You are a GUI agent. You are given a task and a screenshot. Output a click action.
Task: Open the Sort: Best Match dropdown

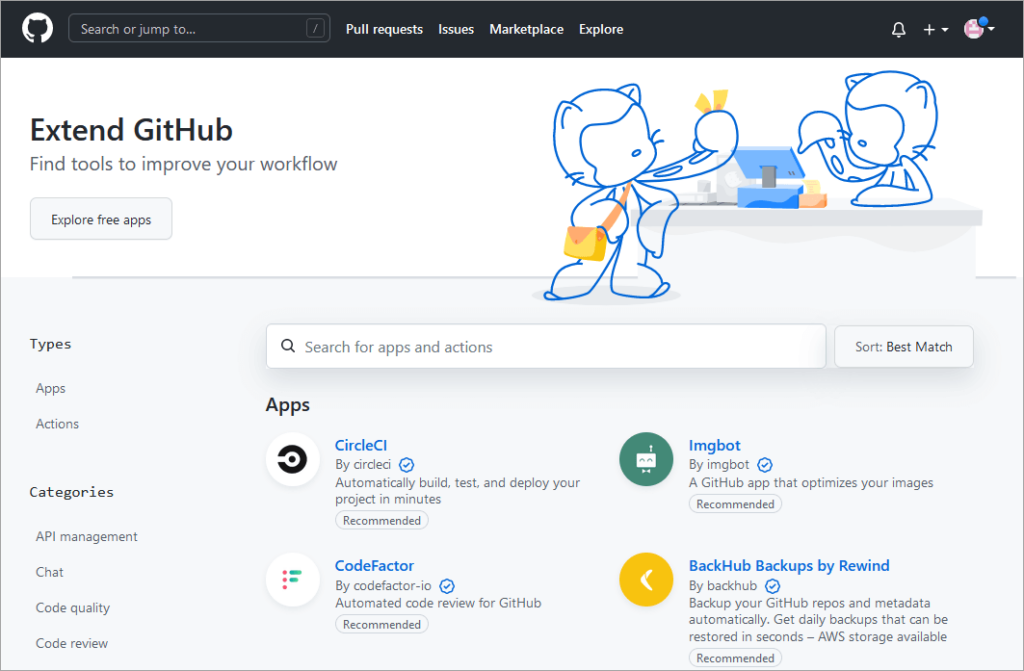coord(903,346)
